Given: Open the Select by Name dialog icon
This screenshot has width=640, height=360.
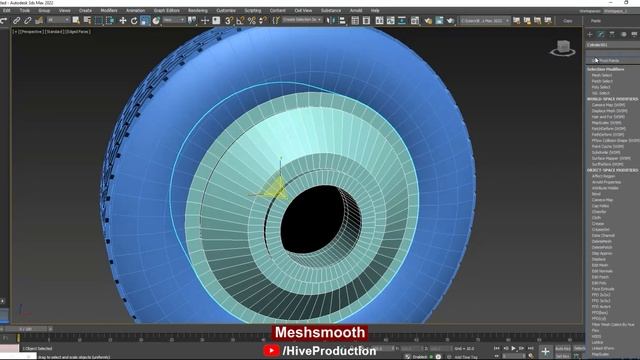Looking at the screenshot, I should [87, 20].
